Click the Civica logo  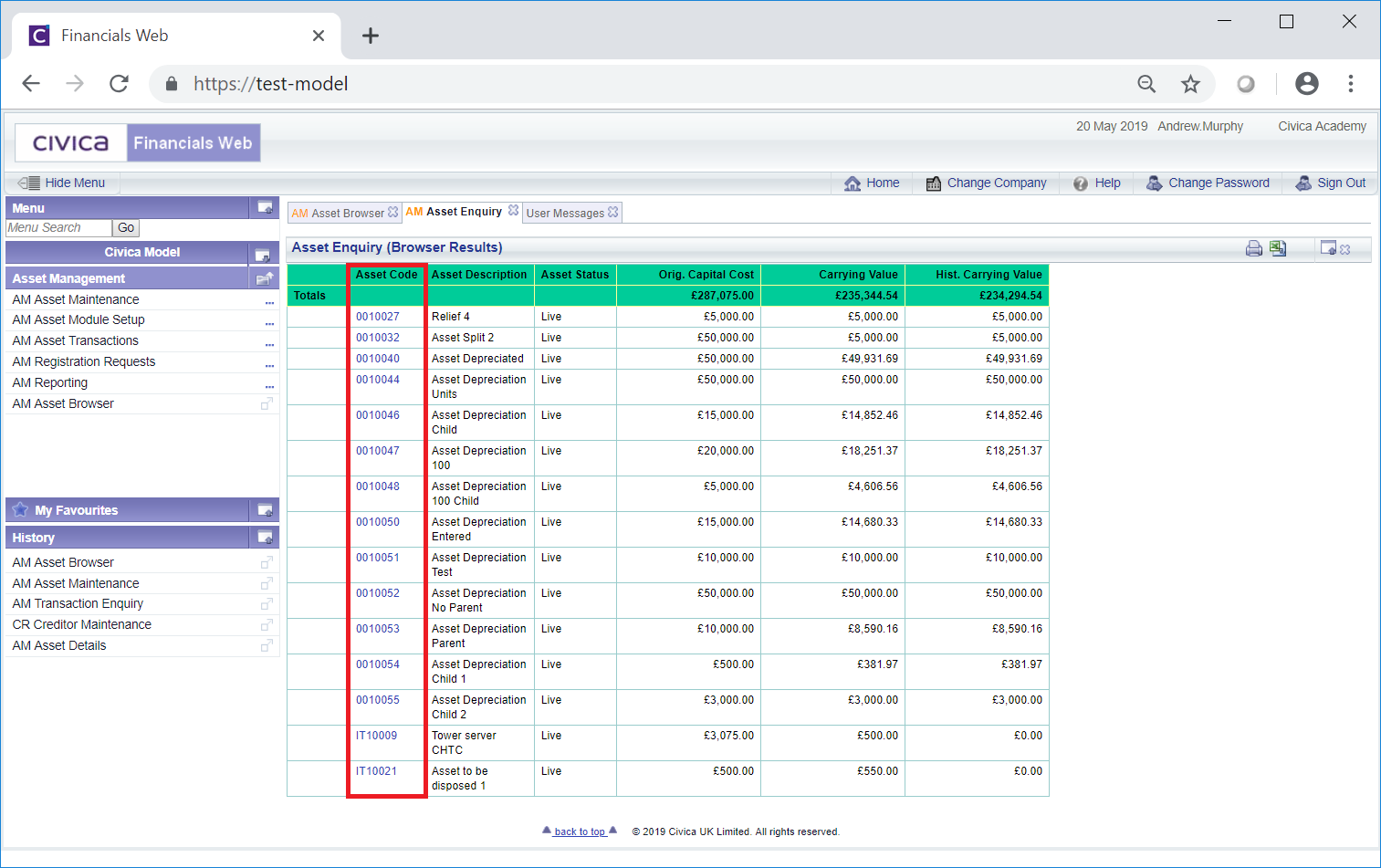[x=71, y=143]
